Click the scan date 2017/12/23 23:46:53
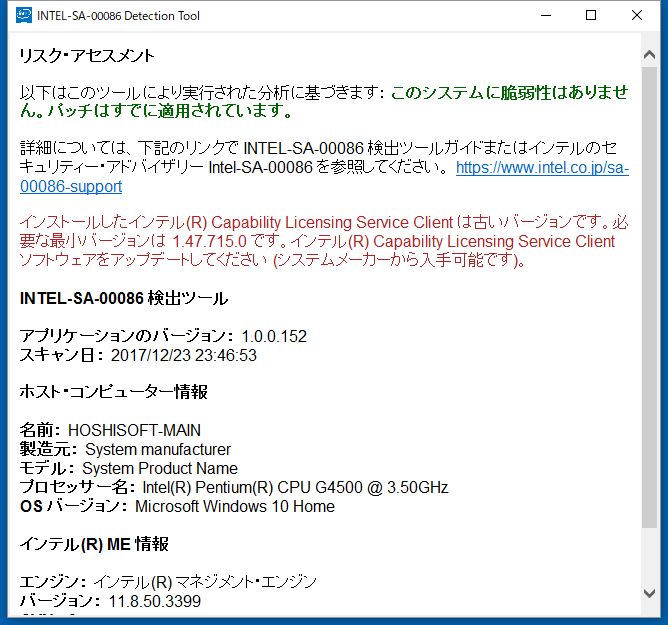Screen dimensions: 668x625 (184, 355)
